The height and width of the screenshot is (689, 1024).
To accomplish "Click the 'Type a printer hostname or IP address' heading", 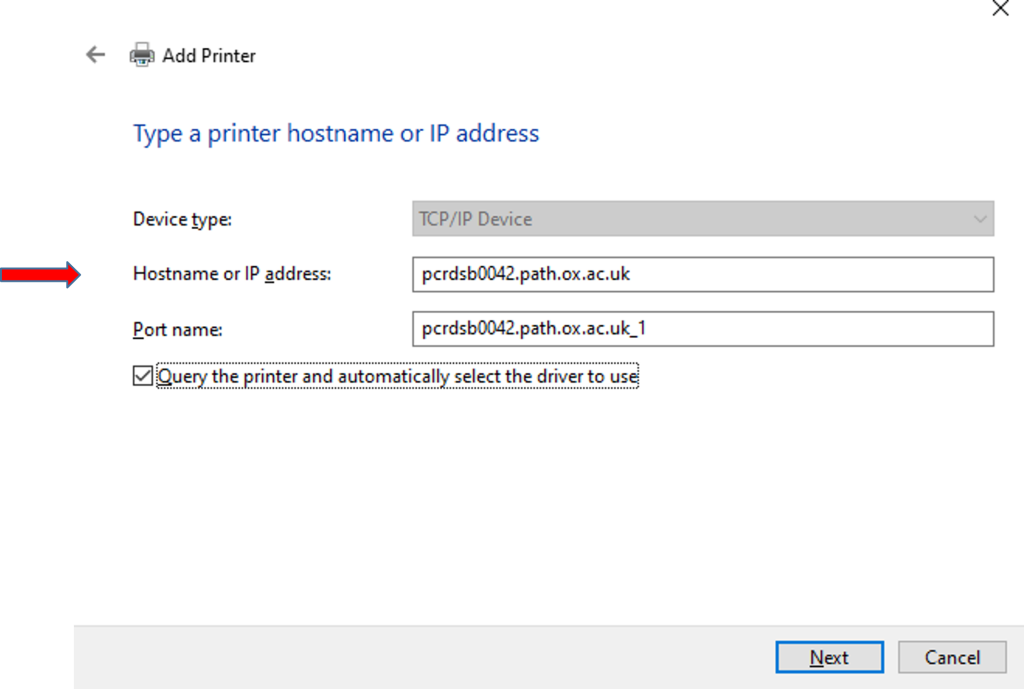I will [x=336, y=133].
